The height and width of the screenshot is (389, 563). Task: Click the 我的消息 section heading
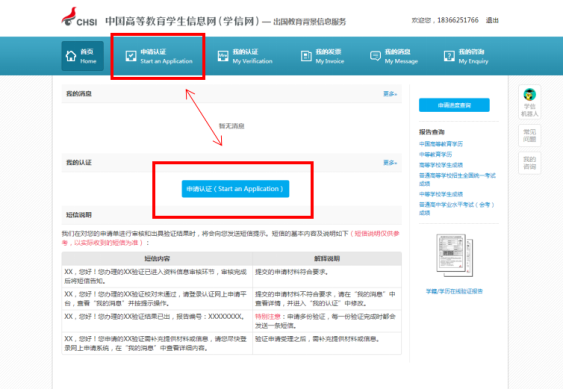click(x=79, y=94)
